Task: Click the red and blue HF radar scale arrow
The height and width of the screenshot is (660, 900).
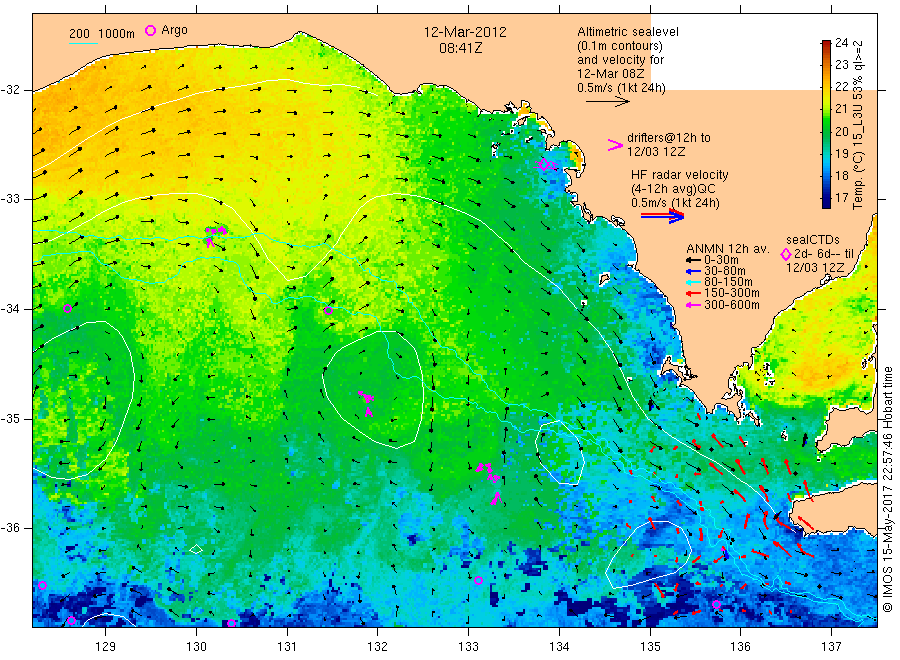Action: [662, 216]
